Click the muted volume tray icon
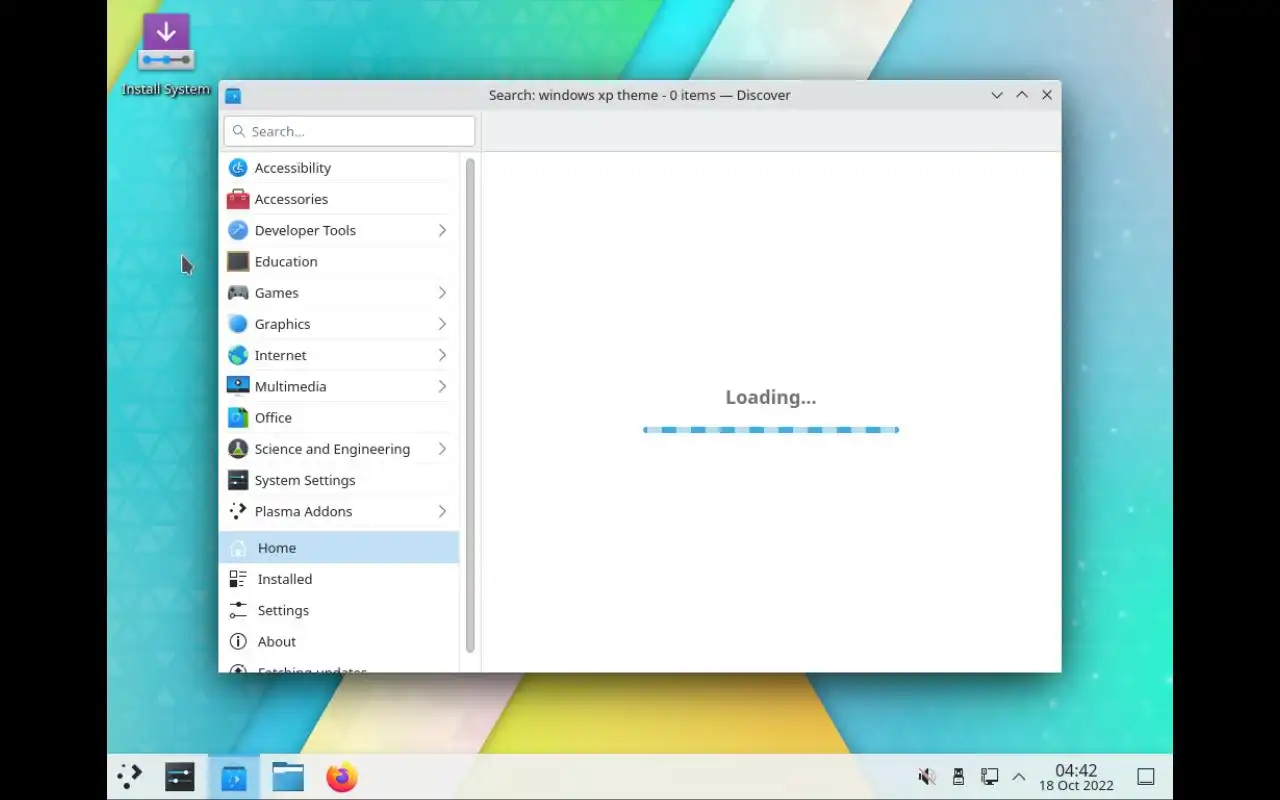This screenshot has height=800, width=1280. tap(927, 777)
